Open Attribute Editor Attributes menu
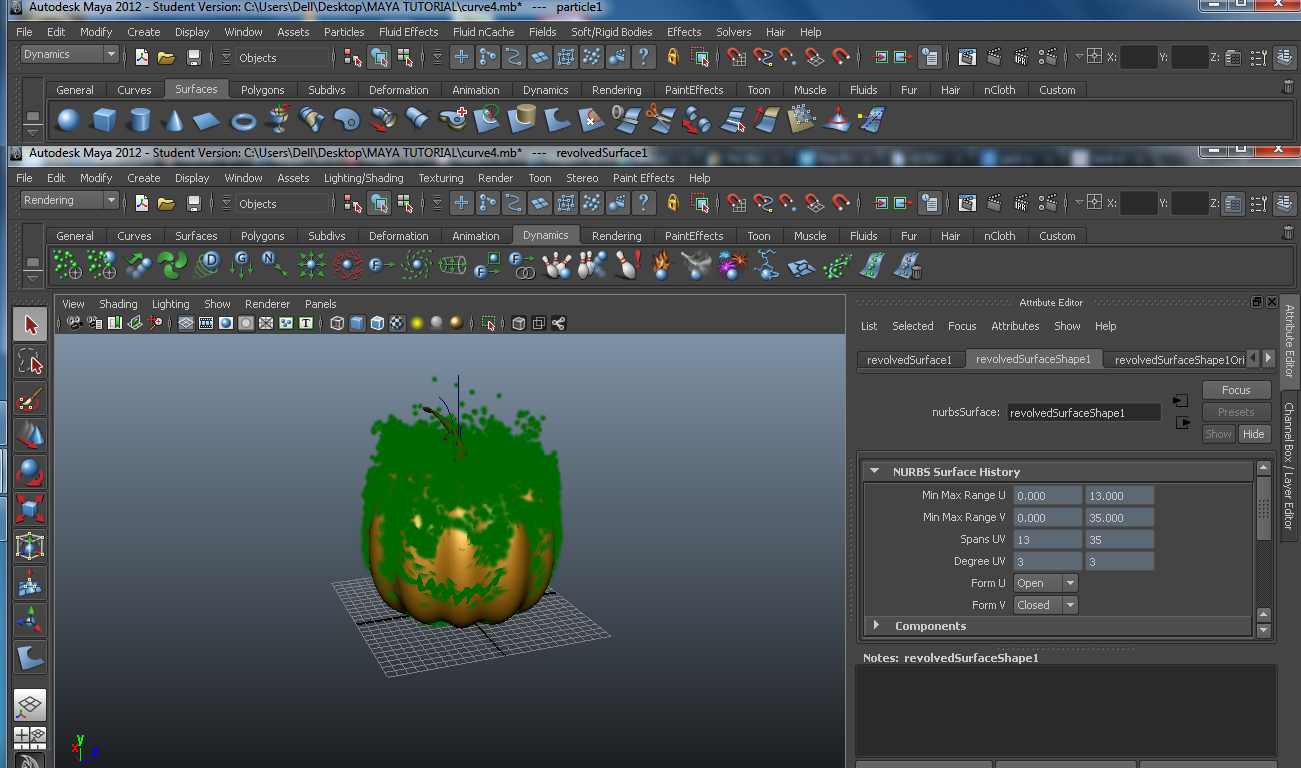 coord(1015,326)
